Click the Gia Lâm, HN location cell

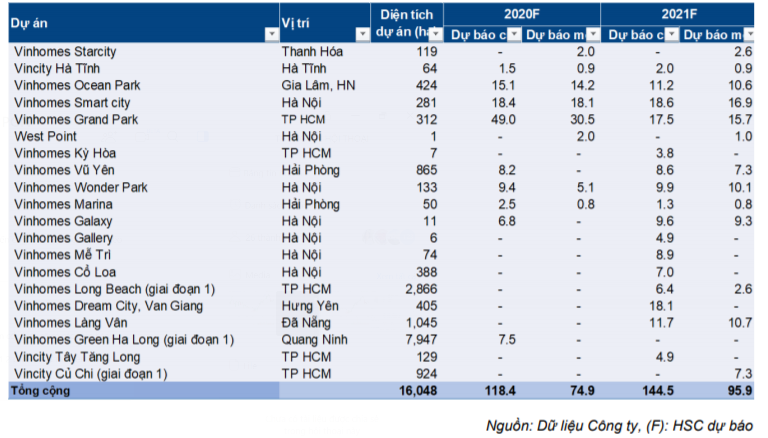[318, 85]
